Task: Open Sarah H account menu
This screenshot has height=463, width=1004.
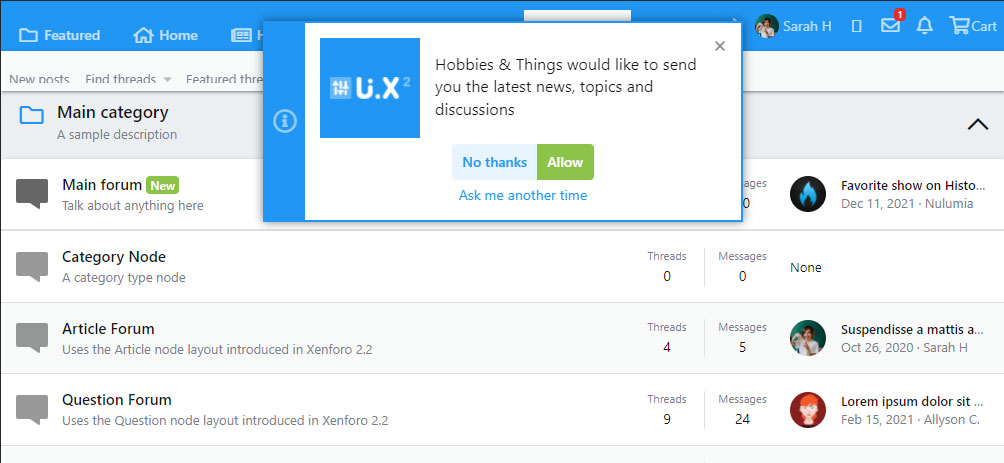Action: point(794,26)
